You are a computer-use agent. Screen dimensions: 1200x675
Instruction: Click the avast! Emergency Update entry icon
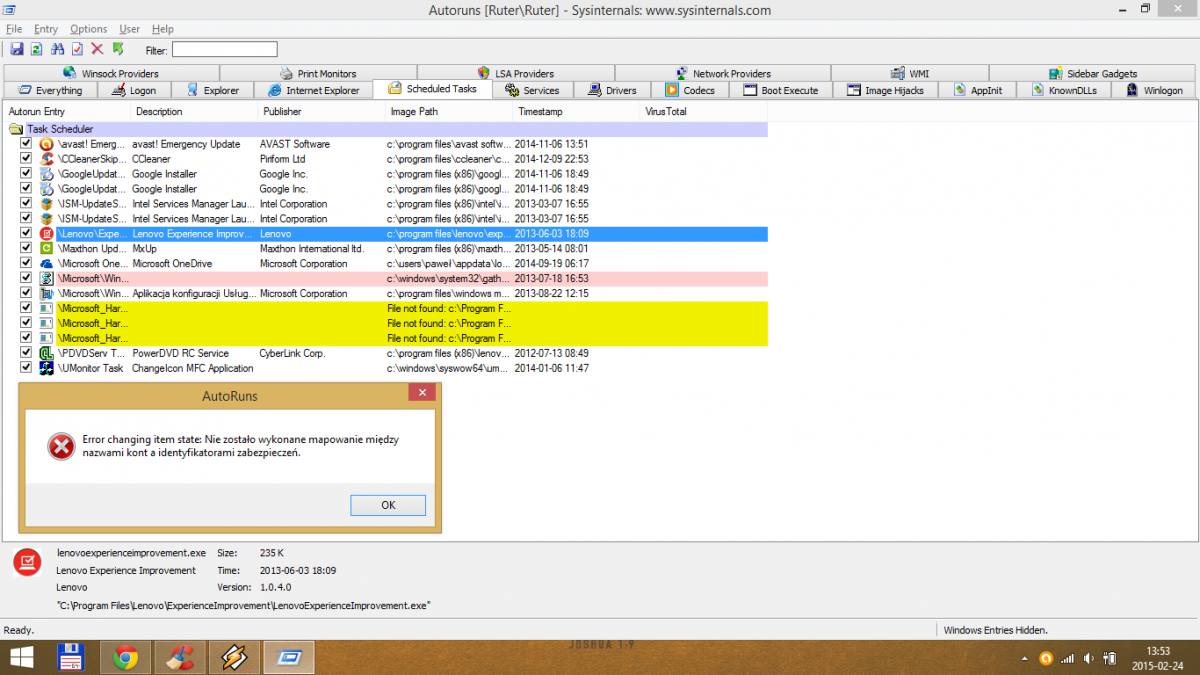point(46,144)
